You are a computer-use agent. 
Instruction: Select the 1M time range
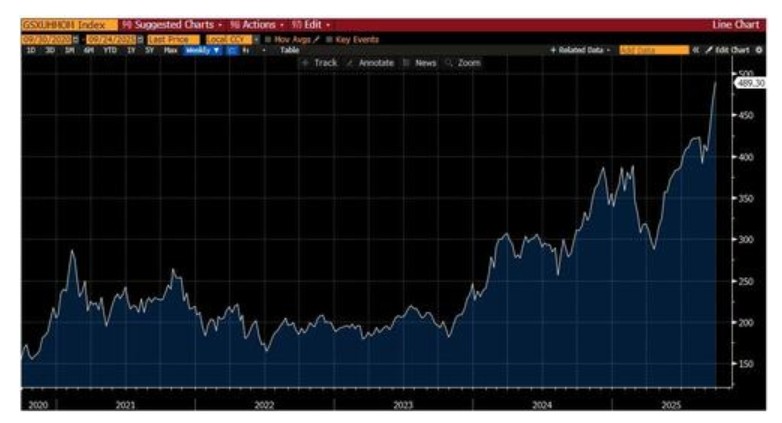pyautogui.click(x=70, y=50)
